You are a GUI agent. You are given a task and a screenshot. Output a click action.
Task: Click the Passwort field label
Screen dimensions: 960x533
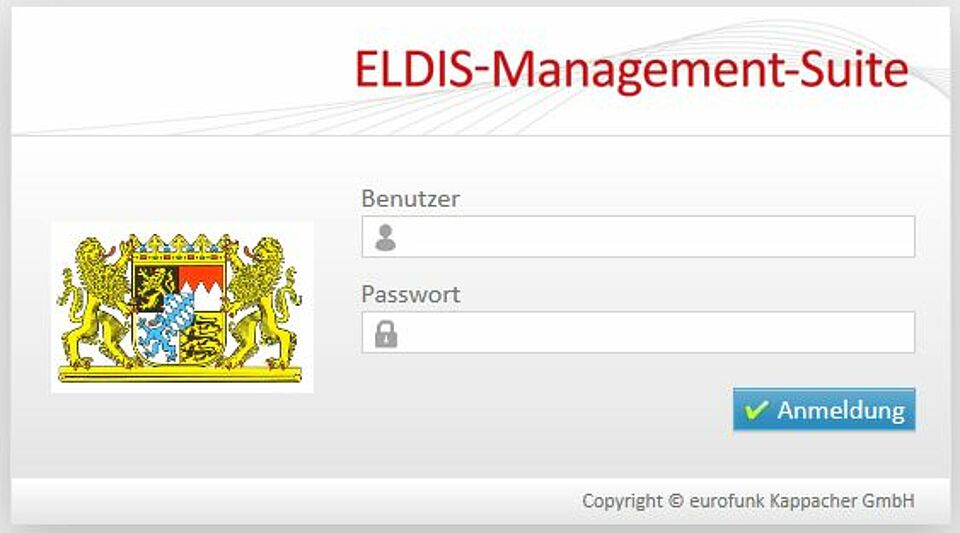click(x=410, y=294)
